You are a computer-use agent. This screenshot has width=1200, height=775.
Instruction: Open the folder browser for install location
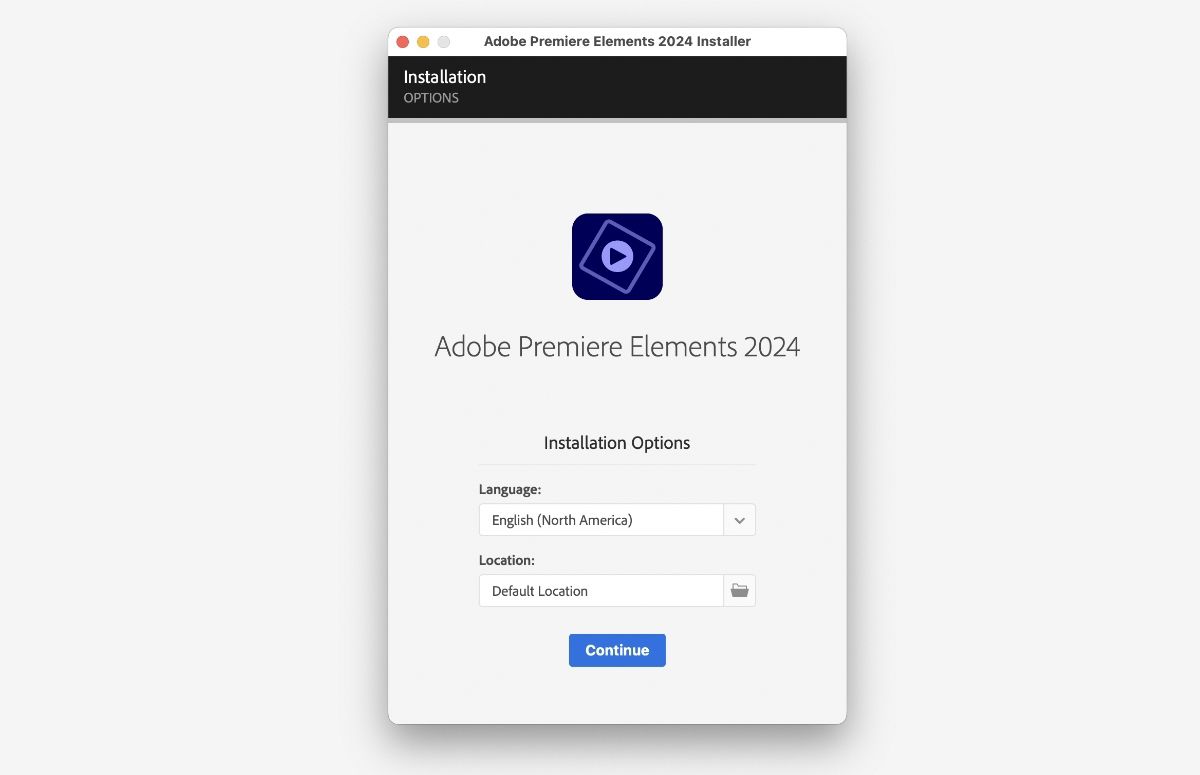click(x=739, y=590)
